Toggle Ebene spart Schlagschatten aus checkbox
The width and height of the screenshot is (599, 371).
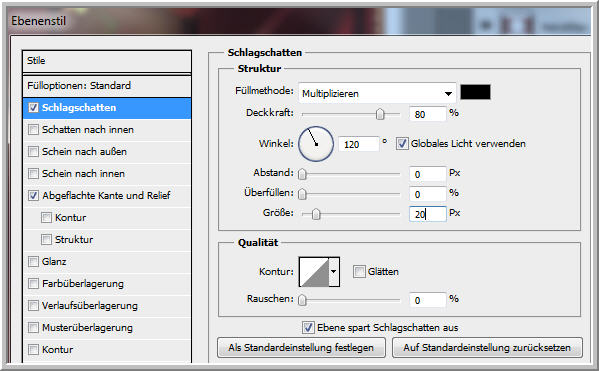pyautogui.click(x=308, y=327)
